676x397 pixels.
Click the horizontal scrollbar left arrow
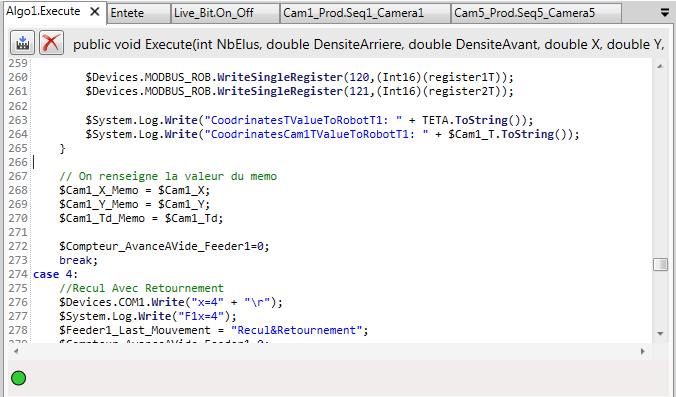click(x=16, y=351)
